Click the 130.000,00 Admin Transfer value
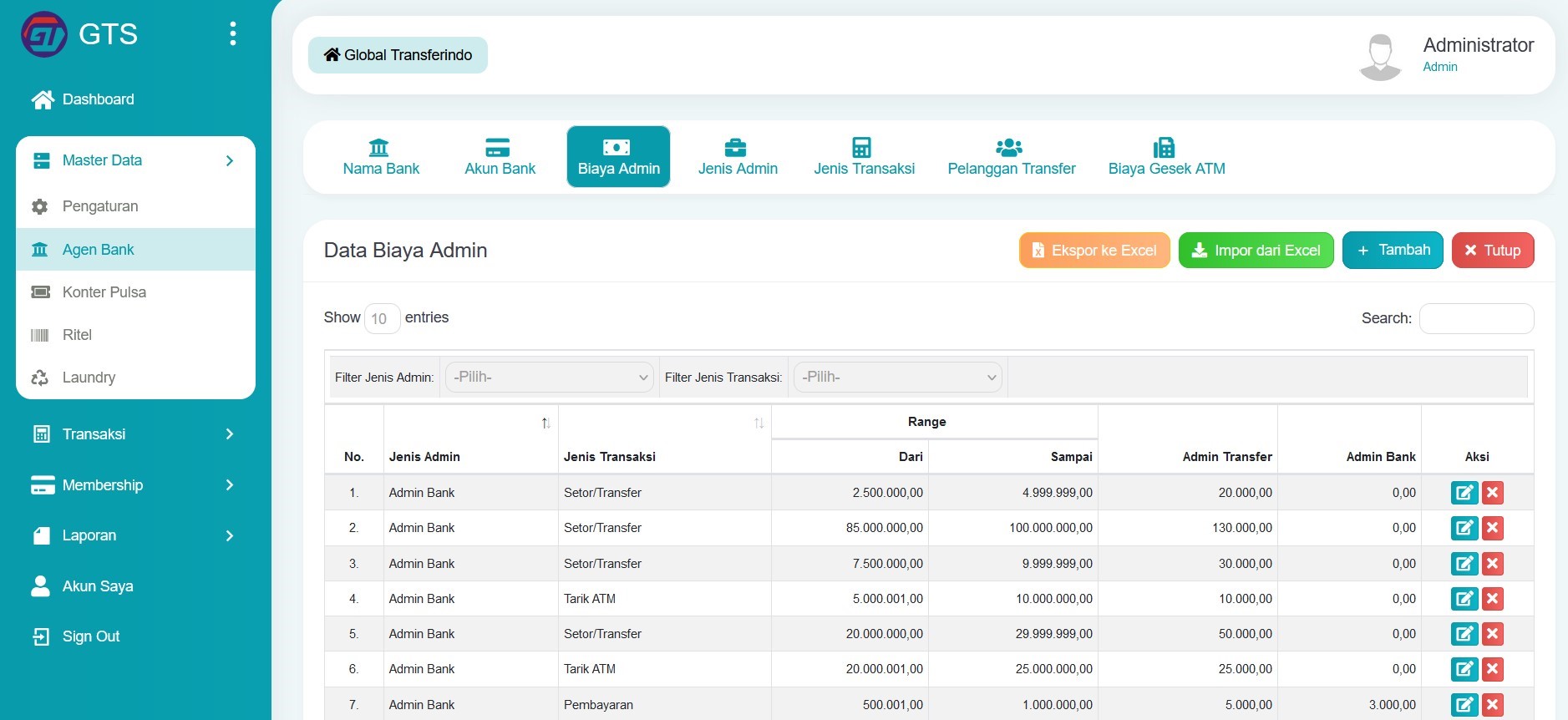This screenshot has height=720, width=1568. coord(1242,528)
